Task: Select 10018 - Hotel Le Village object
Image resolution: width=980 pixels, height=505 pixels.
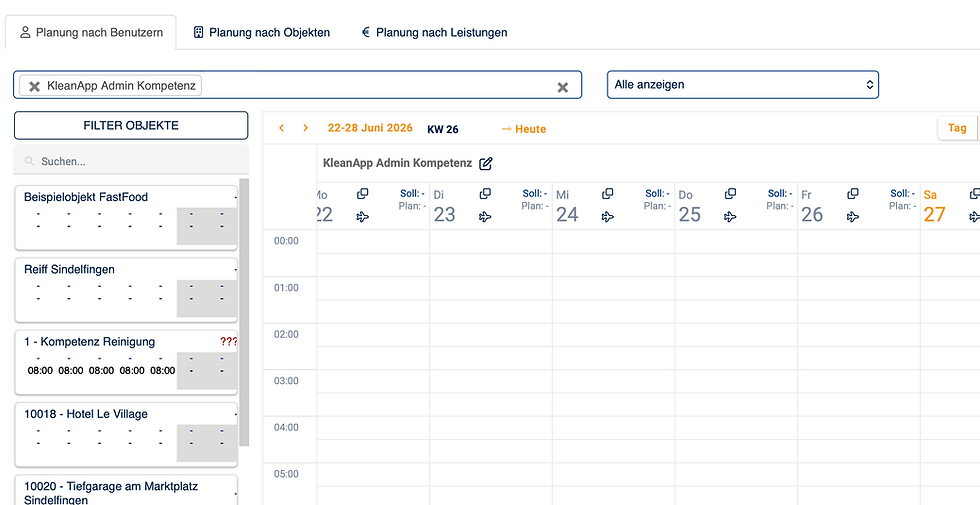Action: tap(126, 435)
